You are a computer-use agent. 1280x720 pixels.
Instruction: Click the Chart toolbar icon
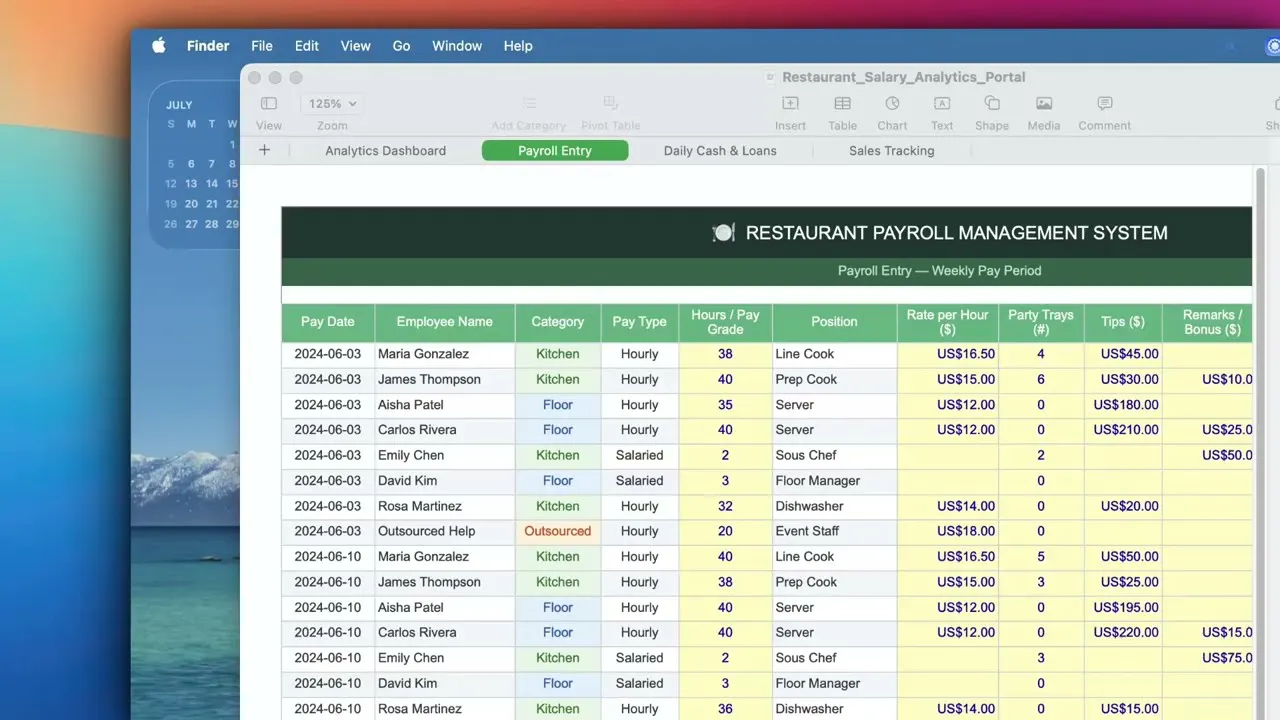pyautogui.click(x=892, y=103)
